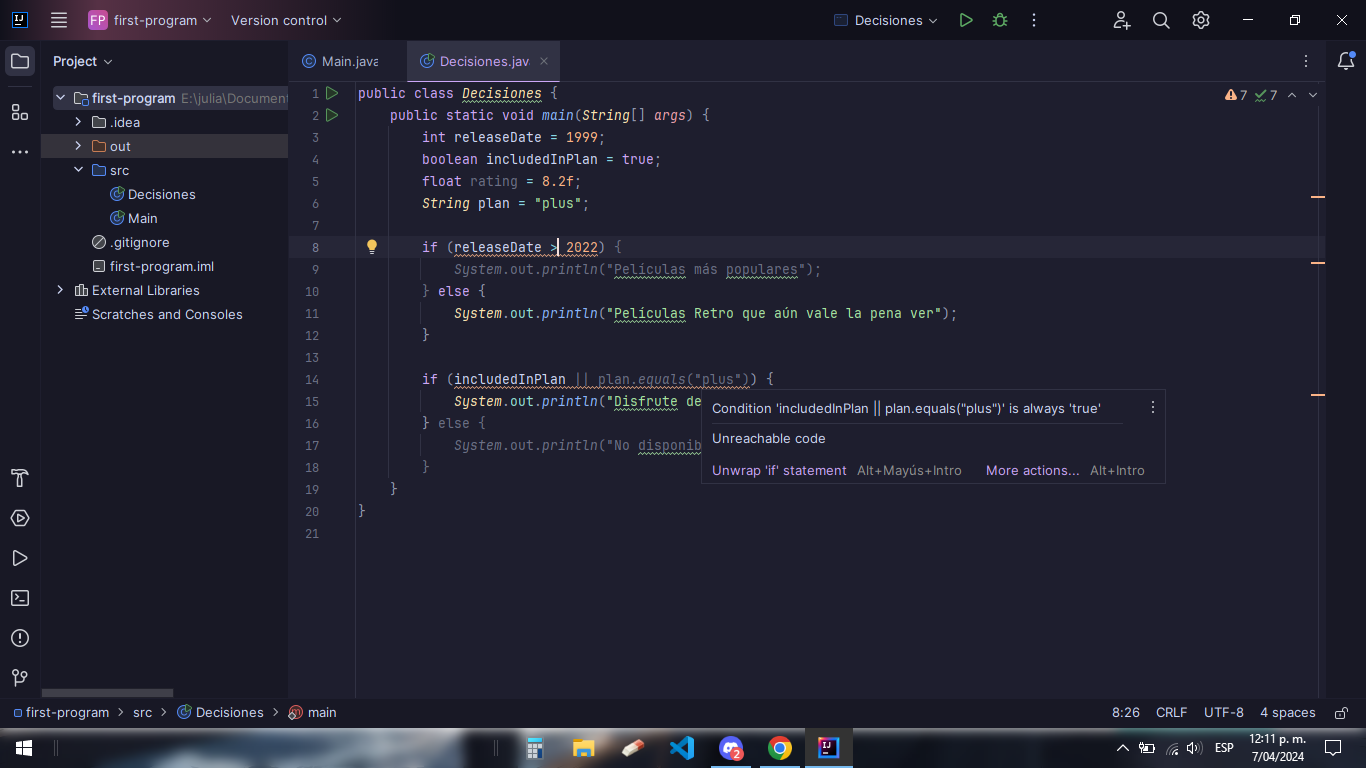
Task: Click project panel horizontal scrollbar
Action: [x=107, y=693]
